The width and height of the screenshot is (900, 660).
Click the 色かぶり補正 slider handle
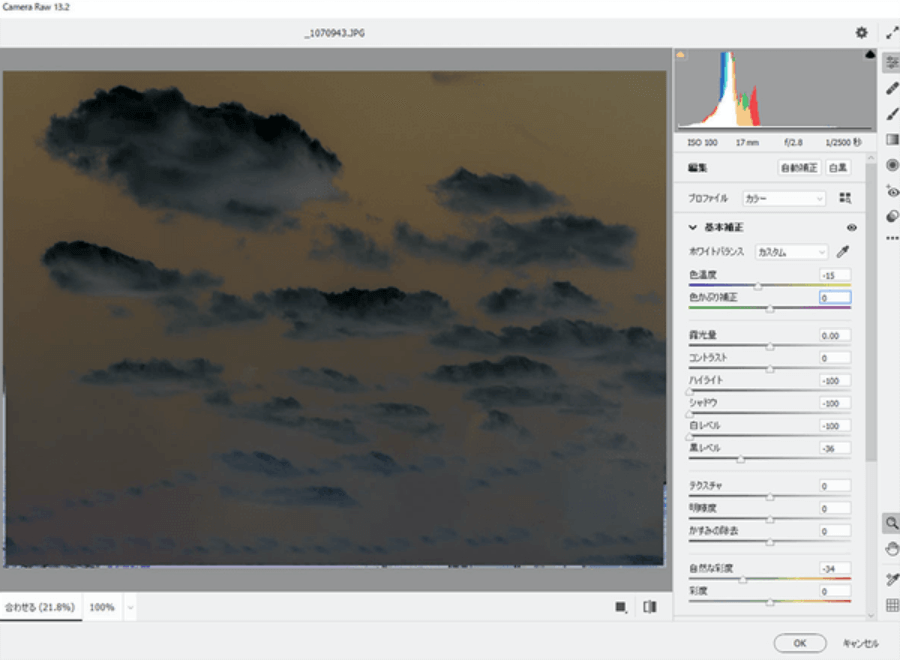click(770, 309)
